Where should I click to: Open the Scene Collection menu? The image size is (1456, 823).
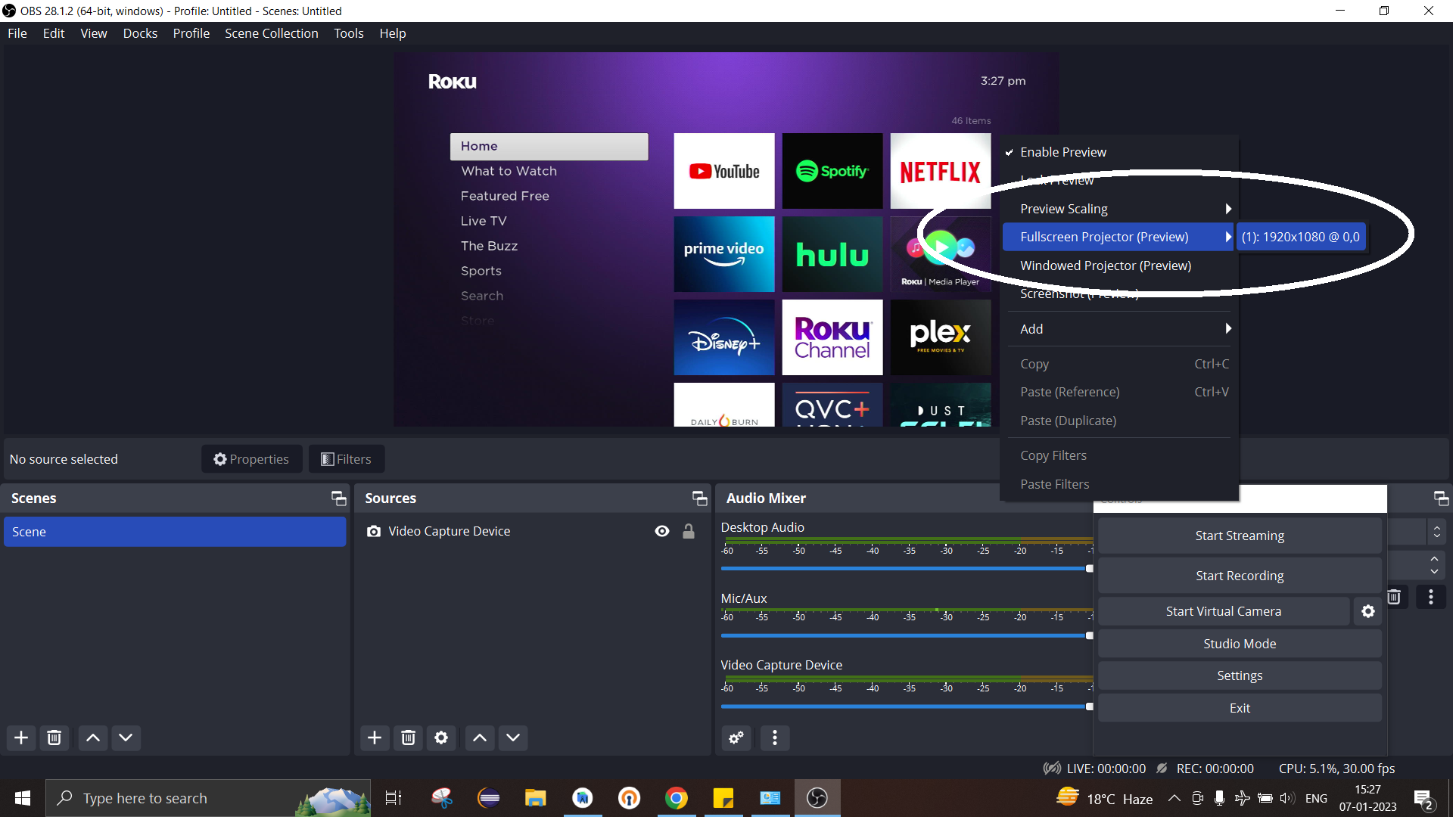(x=272, y=33)
